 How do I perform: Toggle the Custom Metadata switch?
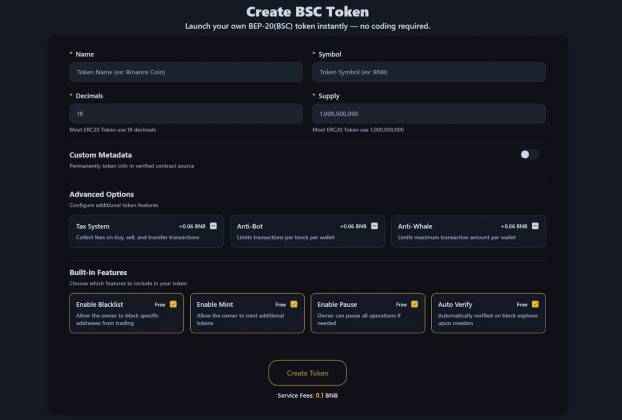(529, 154)
